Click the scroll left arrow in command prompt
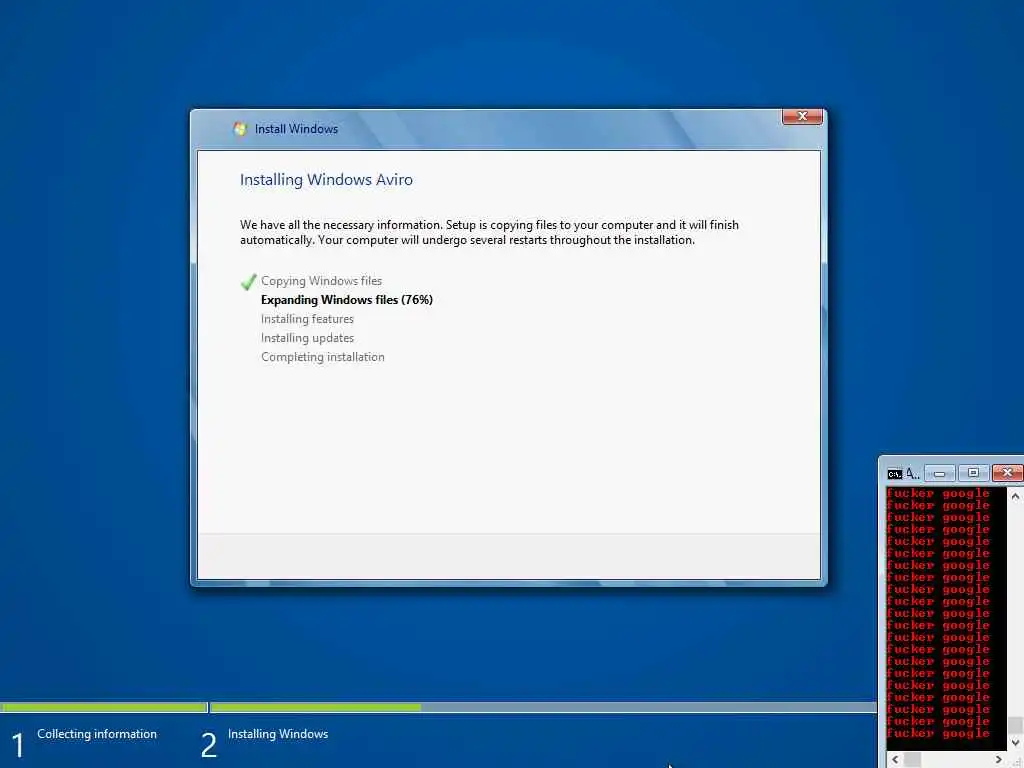This screenshot has height=768, width=1024. [895, 759]
